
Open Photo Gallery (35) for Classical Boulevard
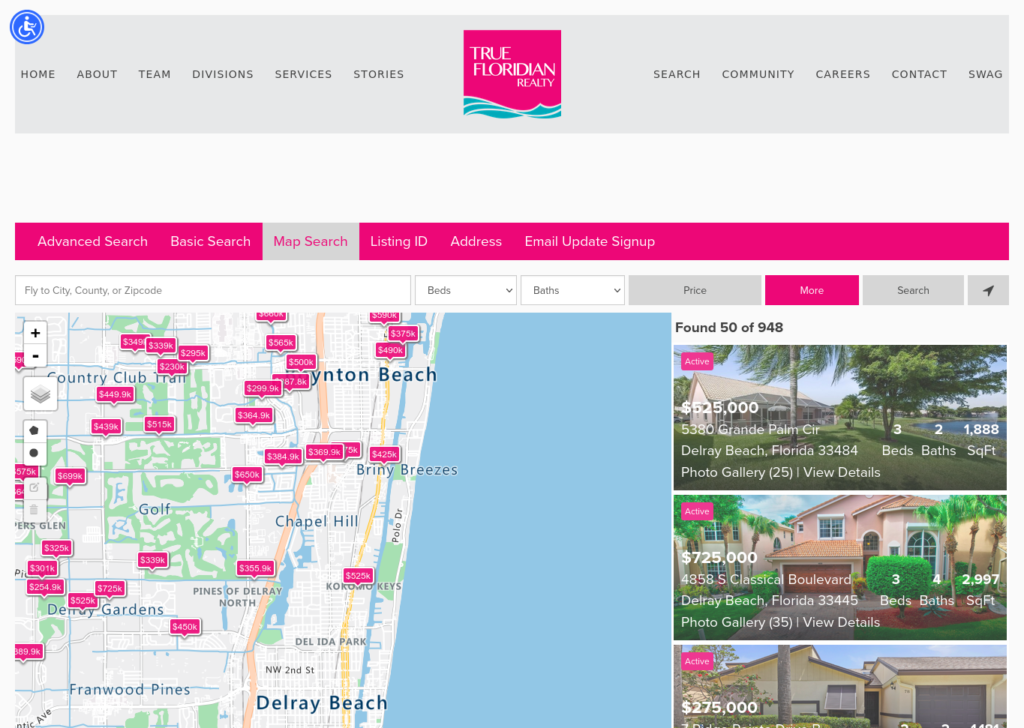tap(737, 623)
